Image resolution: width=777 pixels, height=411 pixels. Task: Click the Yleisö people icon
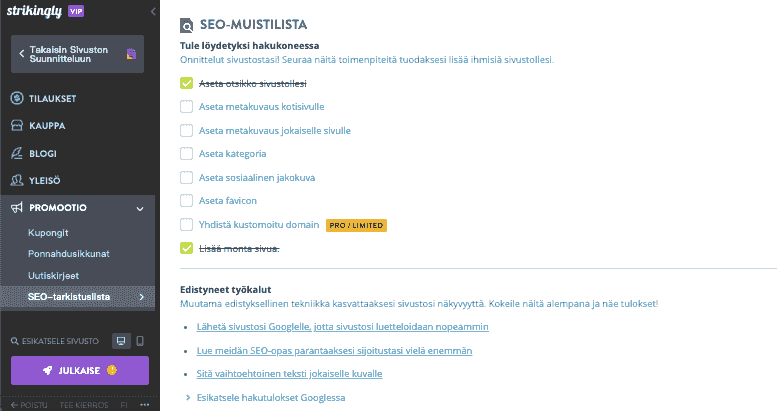(x=17, y=180)
